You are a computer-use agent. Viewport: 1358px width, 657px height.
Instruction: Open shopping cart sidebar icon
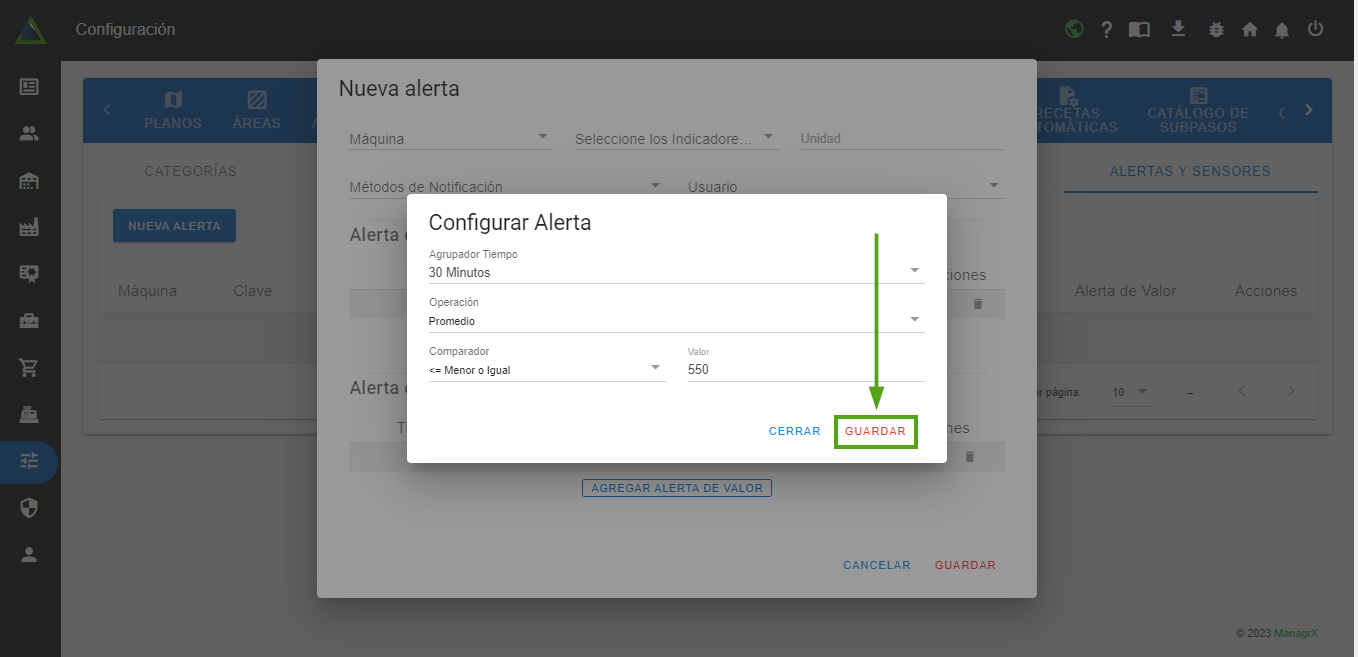click(29, 367)
